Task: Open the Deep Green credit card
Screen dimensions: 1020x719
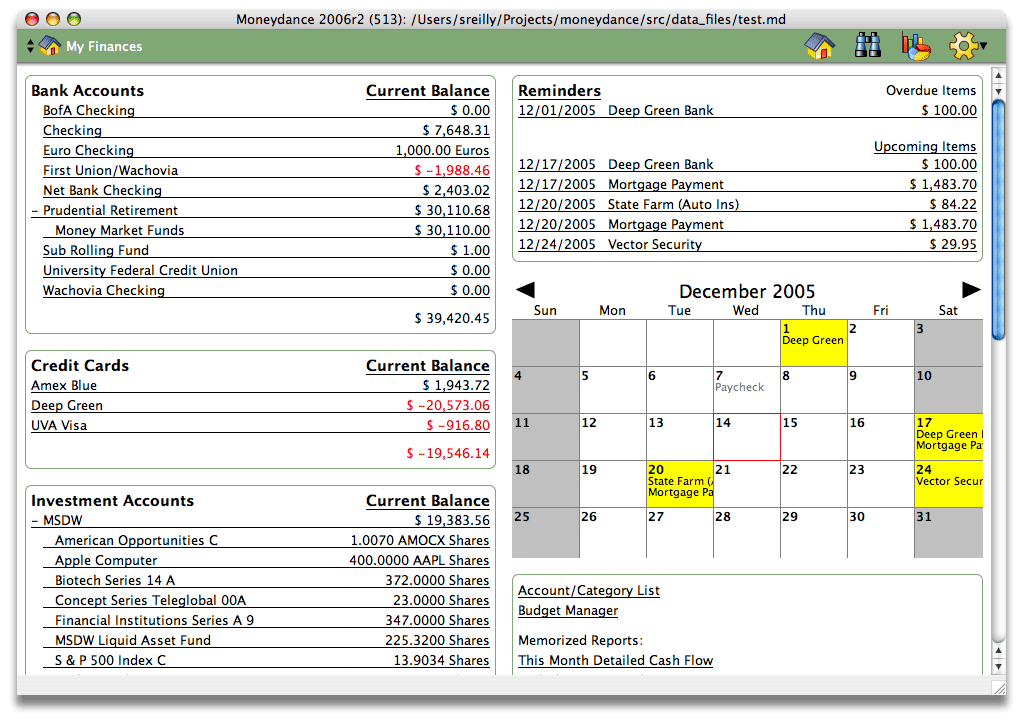Action: [x=67, y=405]
